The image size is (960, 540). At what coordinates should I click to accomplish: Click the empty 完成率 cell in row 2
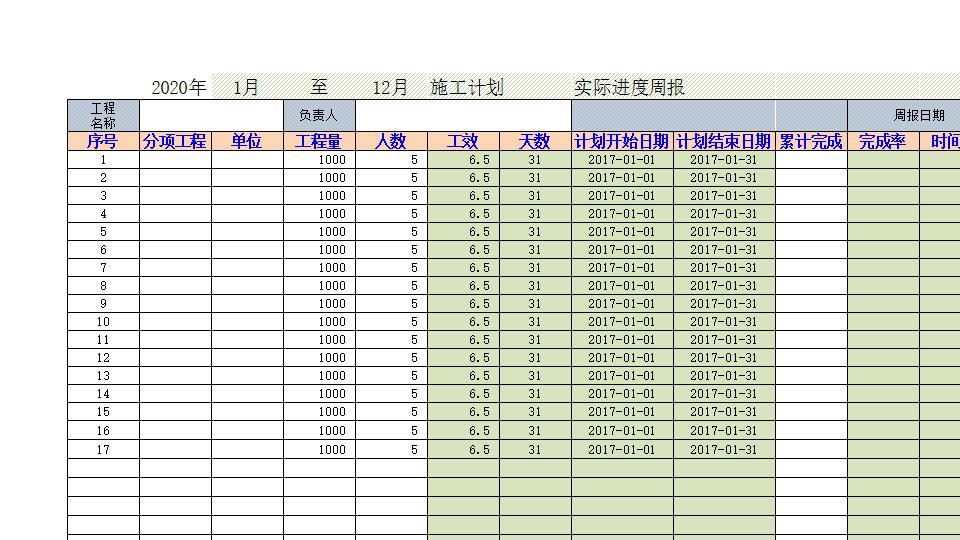[x=883, y=178]
